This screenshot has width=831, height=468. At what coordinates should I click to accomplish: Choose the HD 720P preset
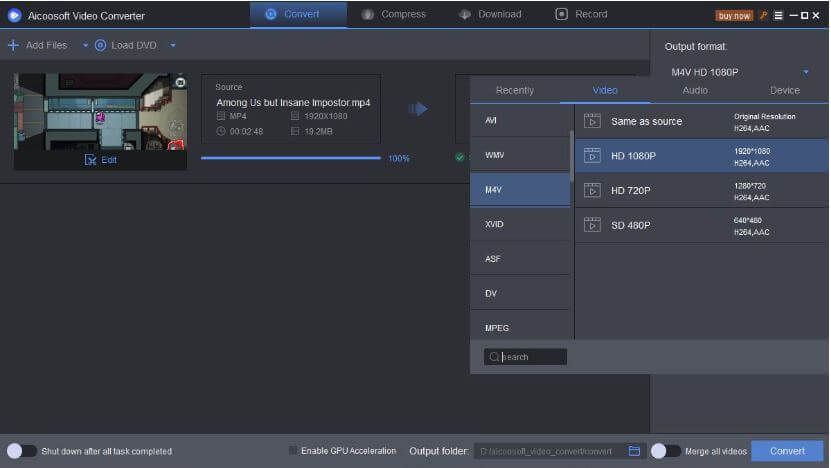701,190
